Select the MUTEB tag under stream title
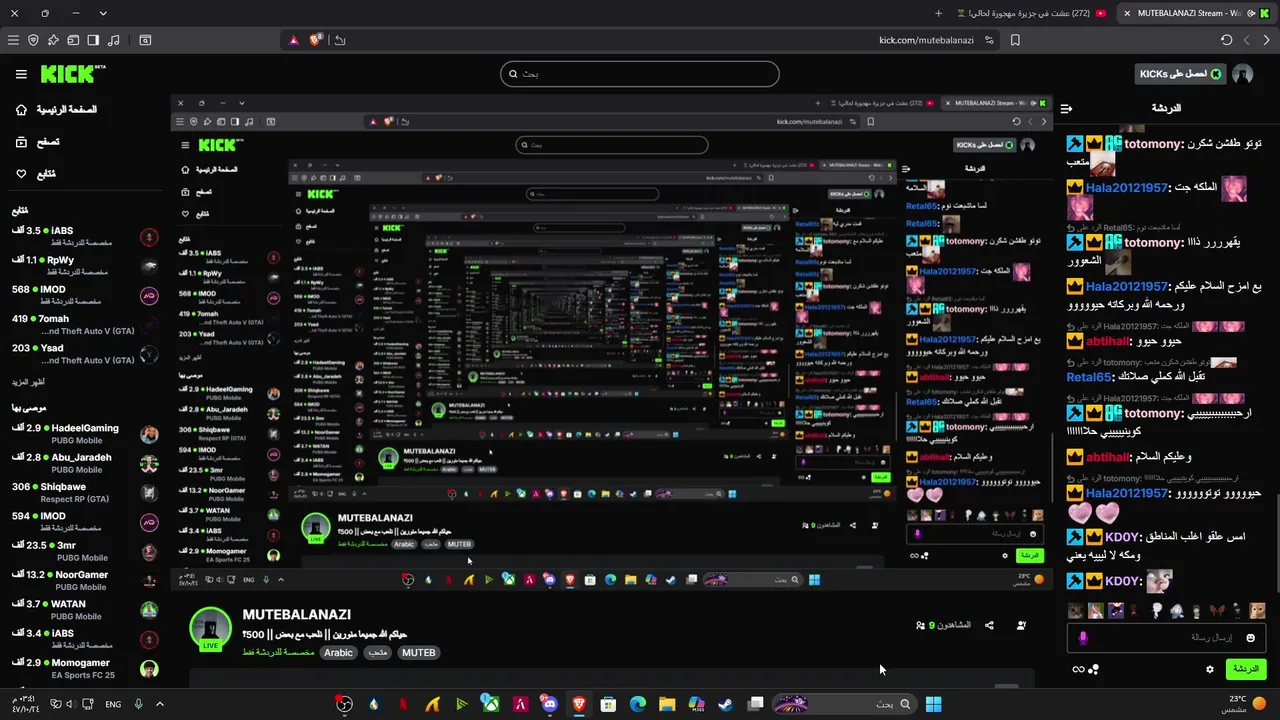Screen dimensions: 1280x720 pos(418,653)
